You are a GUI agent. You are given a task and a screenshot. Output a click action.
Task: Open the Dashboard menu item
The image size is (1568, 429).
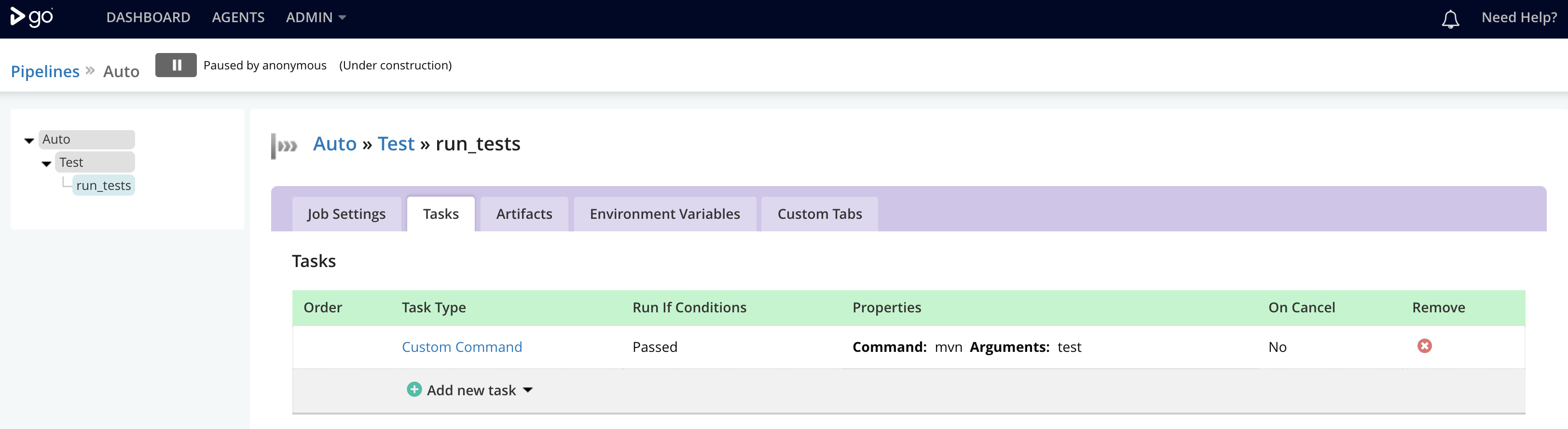pyautogui.click(x=148, y=18)
